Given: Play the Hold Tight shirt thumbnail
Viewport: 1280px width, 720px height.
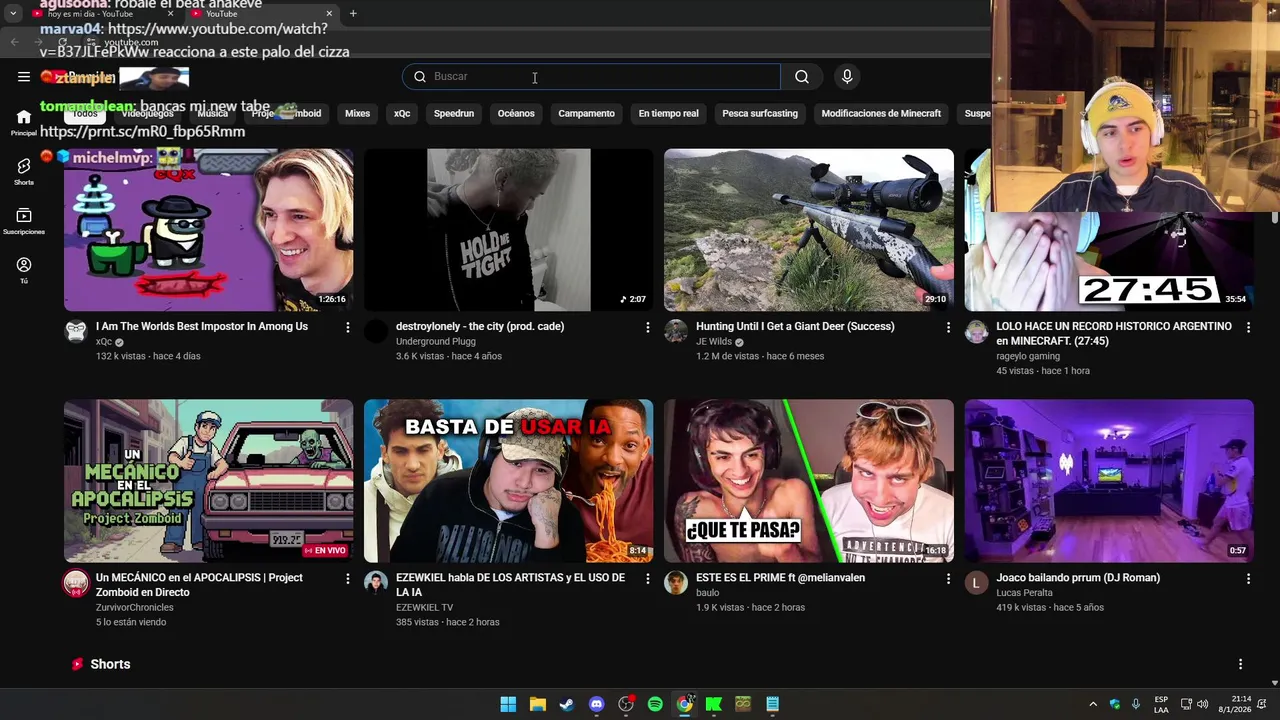Looking at the screenshot, I should (x=508, y=230).
